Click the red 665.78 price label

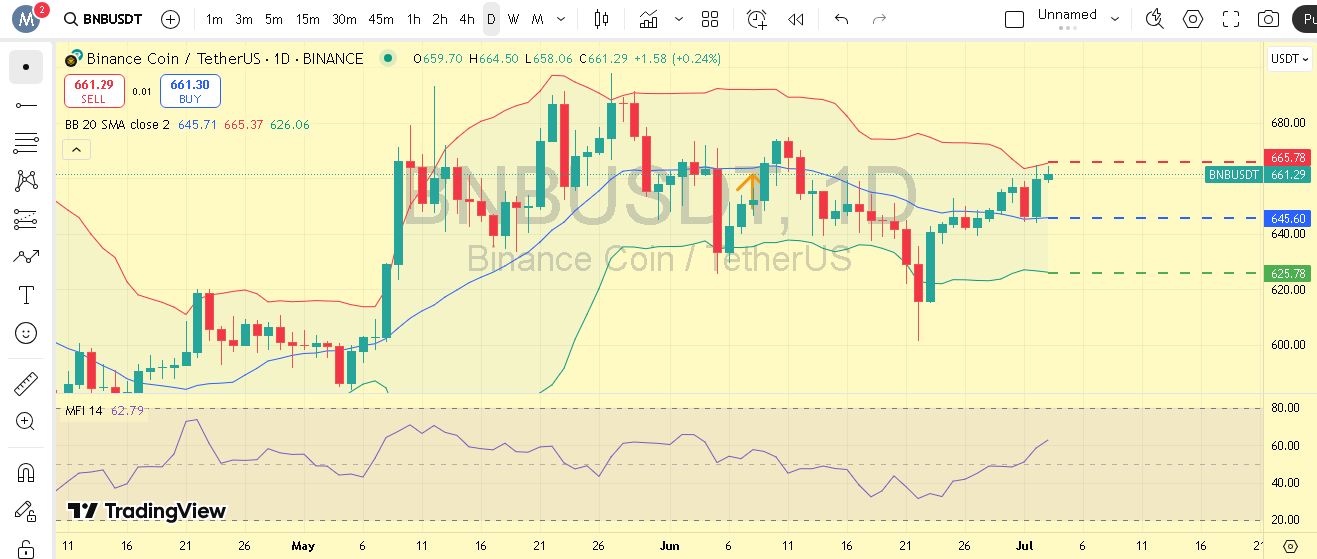pyautogui.click(x=1288, y=158)
